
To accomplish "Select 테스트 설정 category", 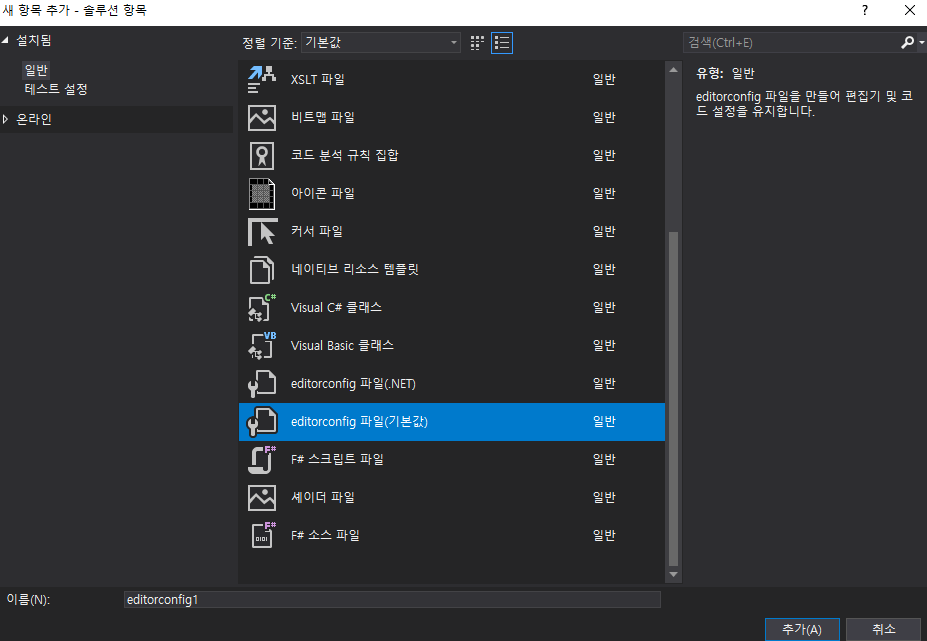I will [56, 89].
